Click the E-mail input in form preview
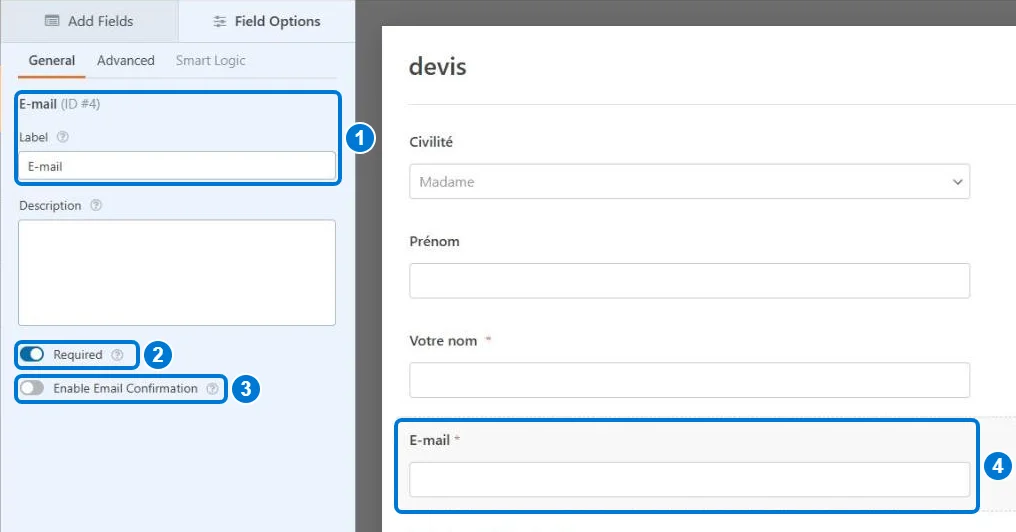Screen dimensions: 1016x532 [689, 480]
